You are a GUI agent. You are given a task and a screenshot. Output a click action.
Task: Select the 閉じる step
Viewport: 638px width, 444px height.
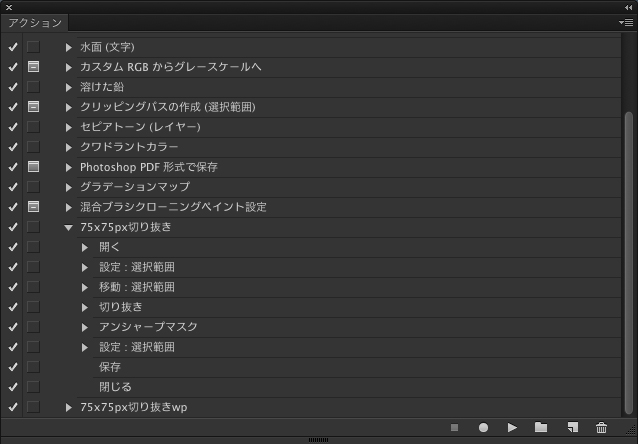click(115, 387)
